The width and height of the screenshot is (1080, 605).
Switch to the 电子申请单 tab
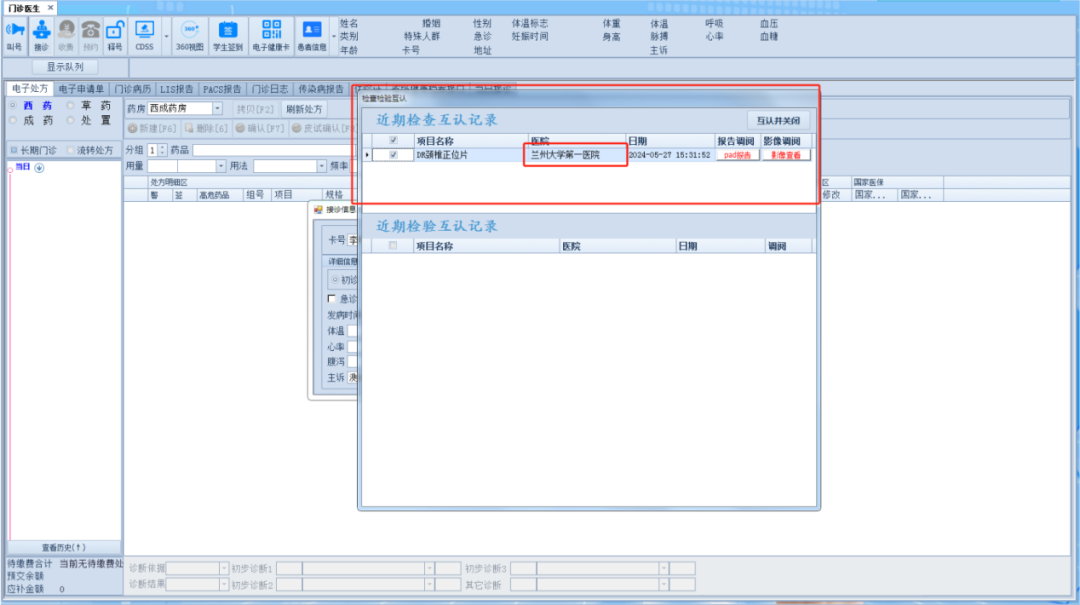81,89
